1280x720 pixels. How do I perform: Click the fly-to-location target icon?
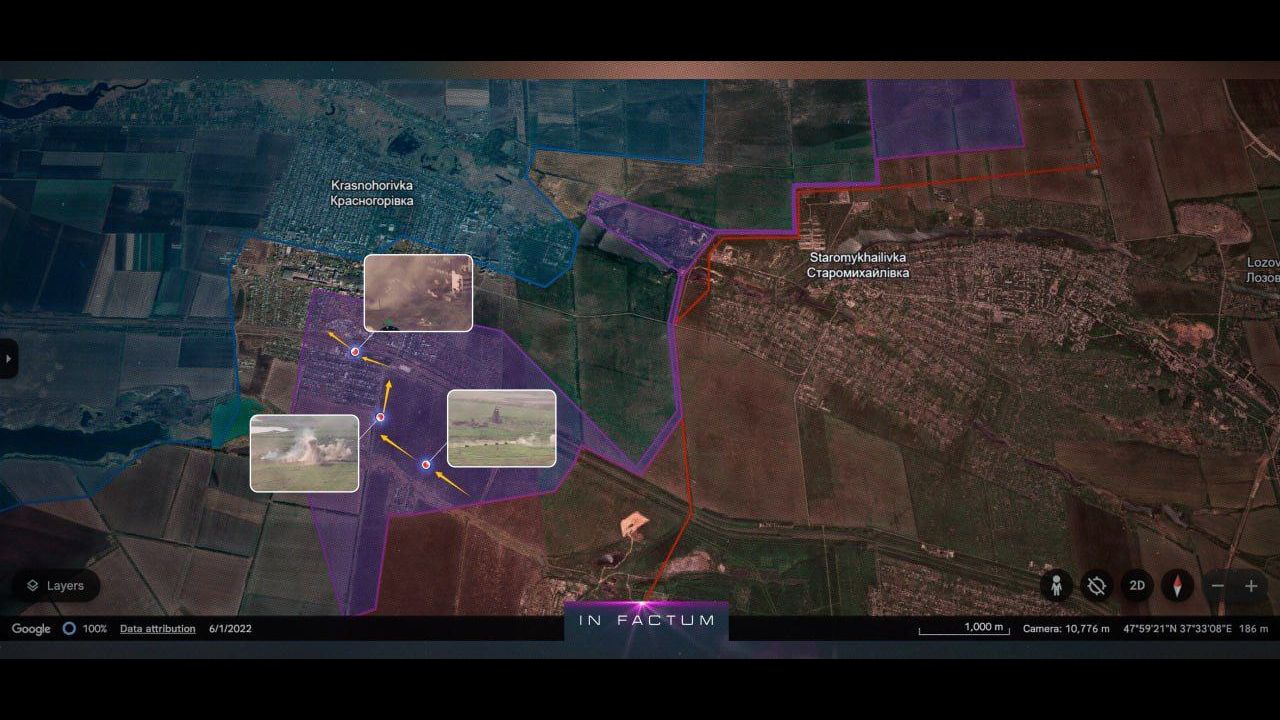click(1097, 586)
